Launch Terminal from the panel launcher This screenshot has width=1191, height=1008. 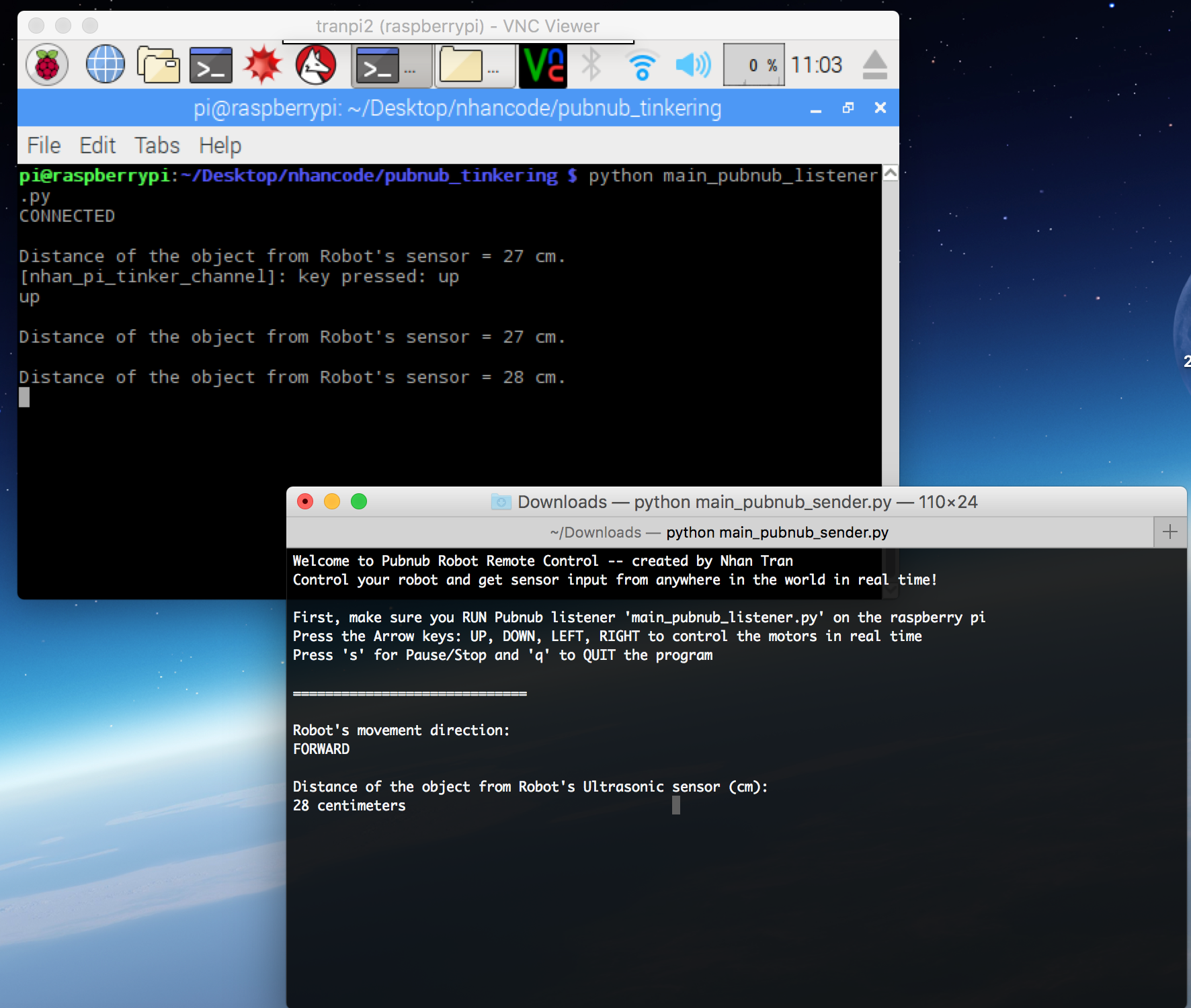coord(211,65)
